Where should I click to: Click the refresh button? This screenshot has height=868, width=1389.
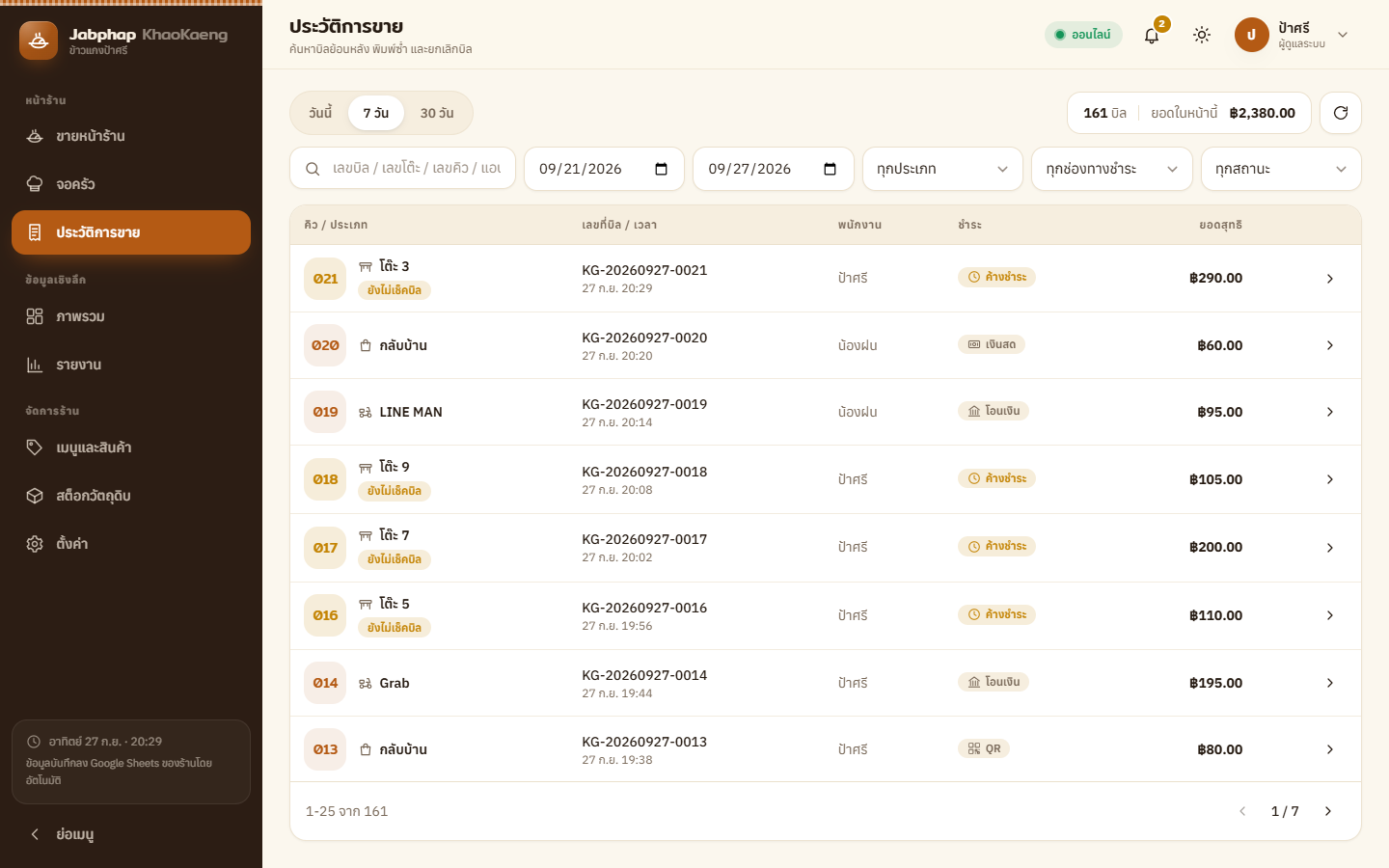pyautogui.click(x=1341, y=113)
